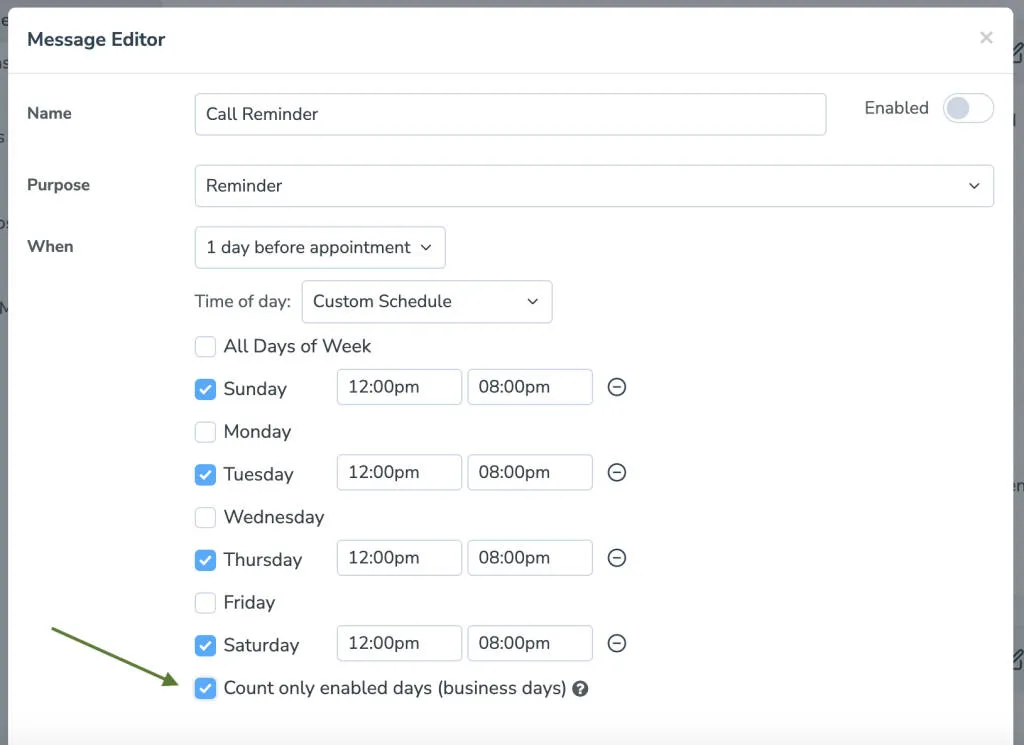Uncheck Count only enabled days
This screenshot has height=745, width=1024.
click(205, 688)
